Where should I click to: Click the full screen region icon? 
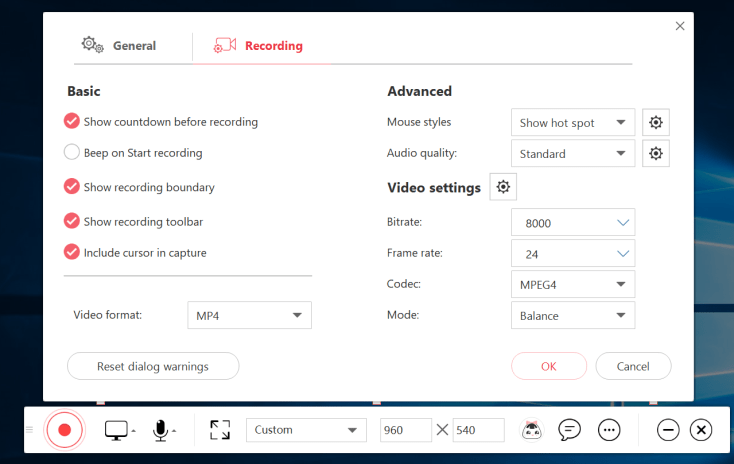pyautogui.click(x=220, y=430)
